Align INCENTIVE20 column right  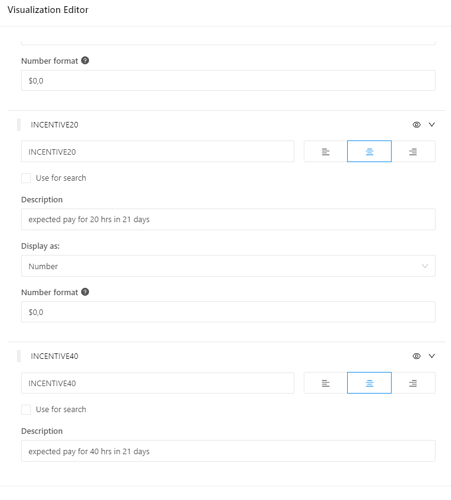(x=413, y=152)
